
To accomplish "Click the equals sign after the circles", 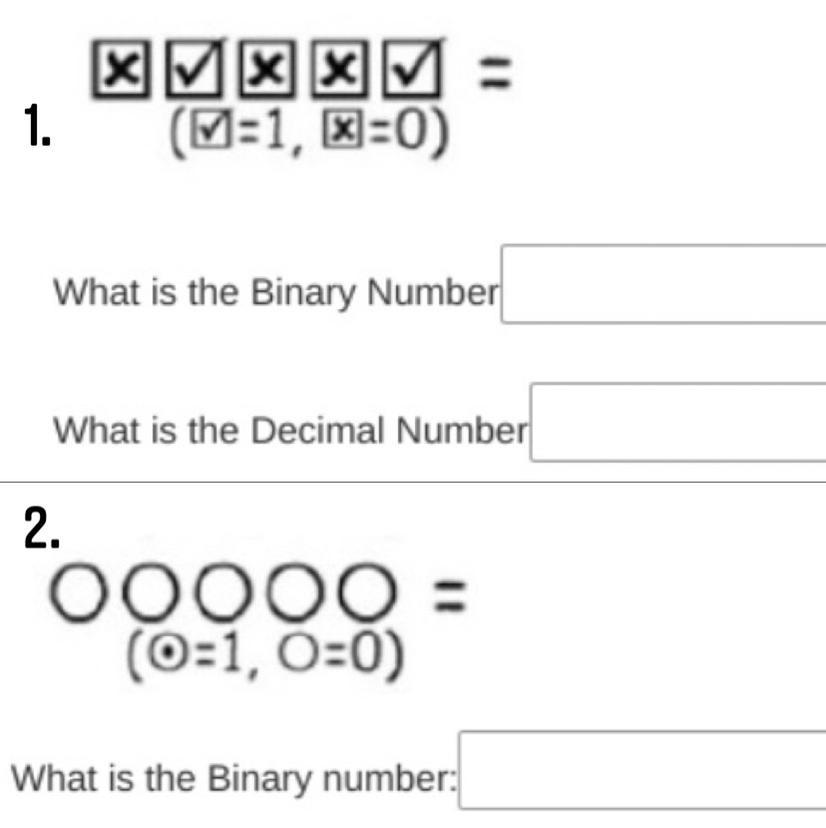I will click(x=450, y=595).
